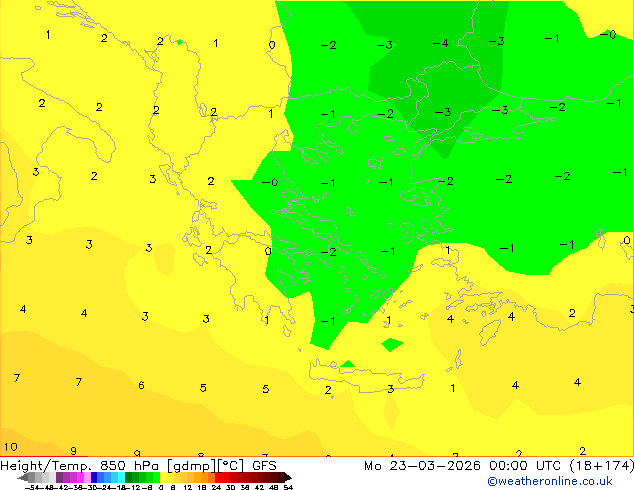Select the bright yellow swatch in the color scale

point(163,477)
